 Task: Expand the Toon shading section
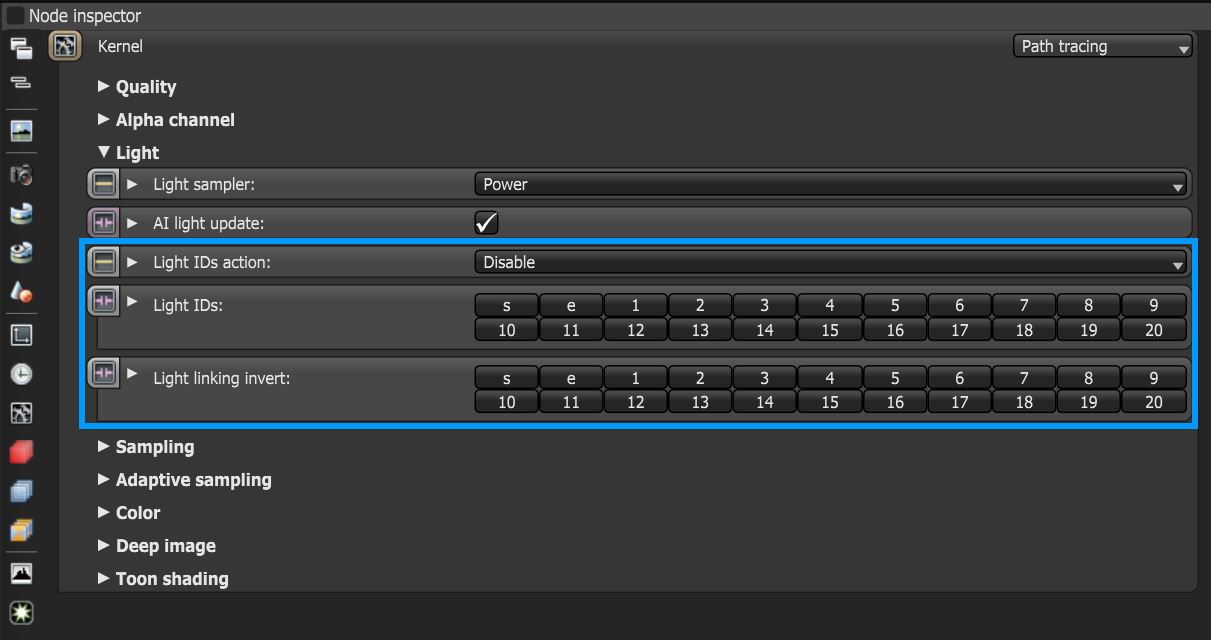tap(163, 579)
